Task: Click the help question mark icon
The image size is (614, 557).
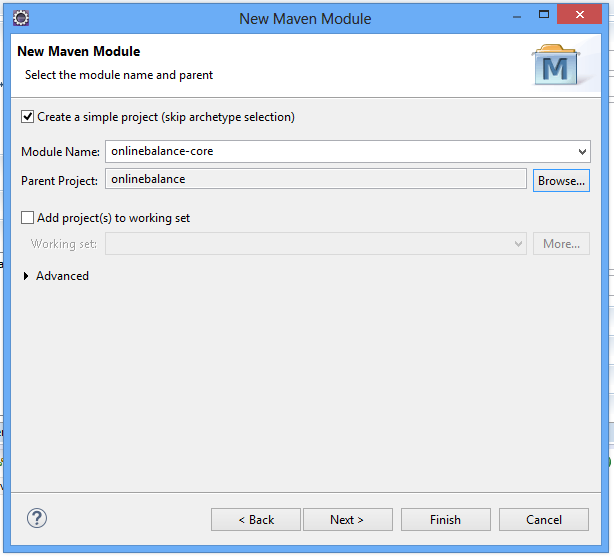Action: pyautogui.click(x=37, y=518)
